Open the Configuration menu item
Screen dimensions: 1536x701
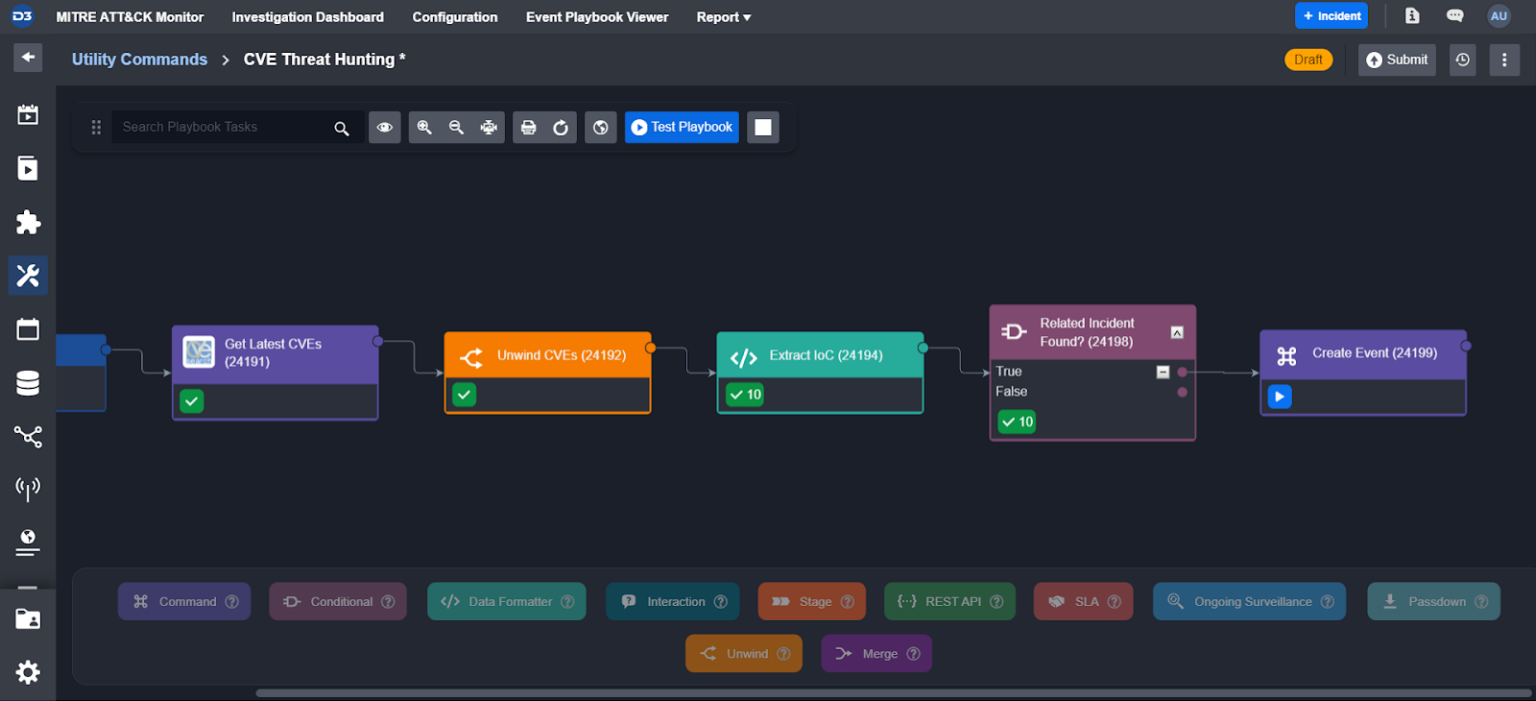[455, 17]
